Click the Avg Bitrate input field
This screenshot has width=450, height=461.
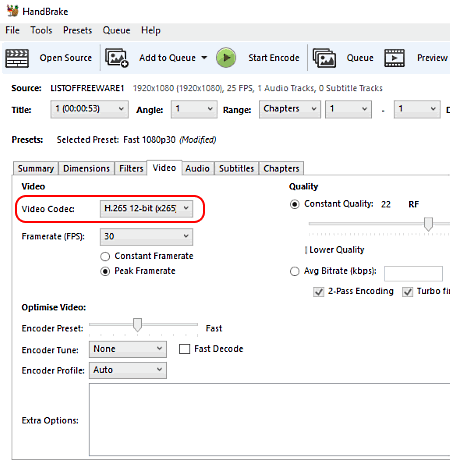(413, 274)
